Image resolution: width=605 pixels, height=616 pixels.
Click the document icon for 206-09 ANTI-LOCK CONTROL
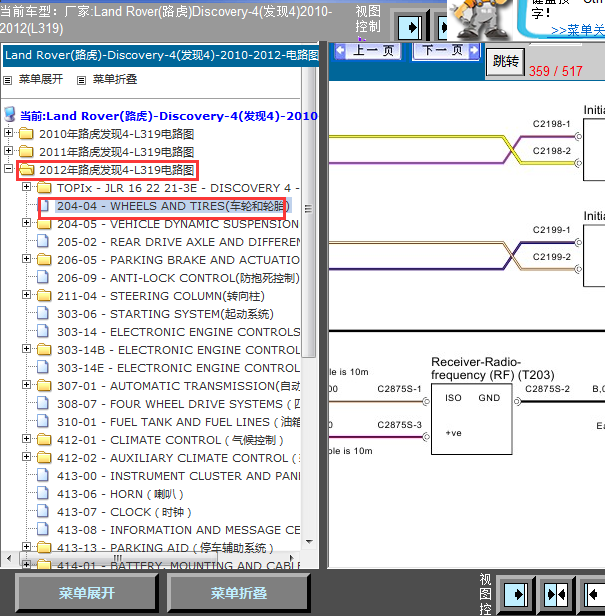(x=43, y=277)
